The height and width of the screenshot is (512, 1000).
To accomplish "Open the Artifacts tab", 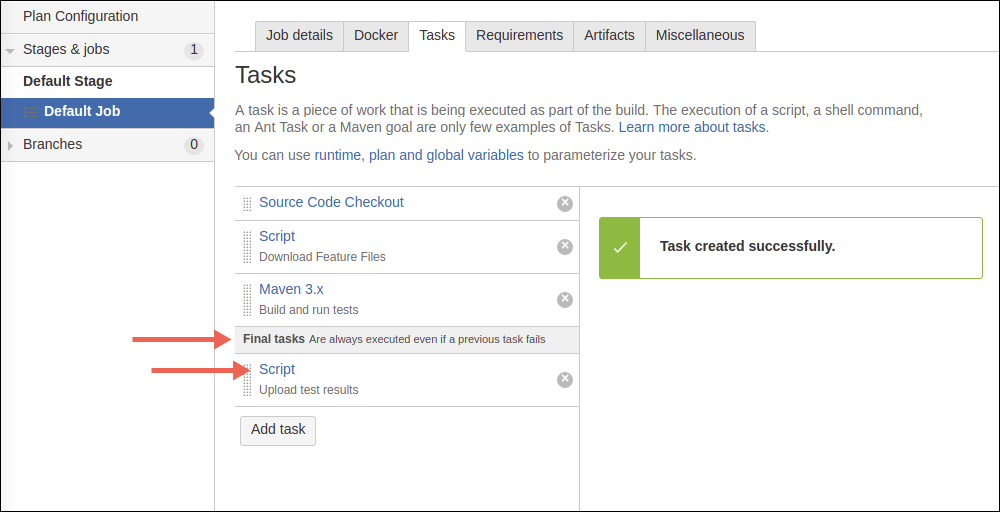I will [609, 36].
